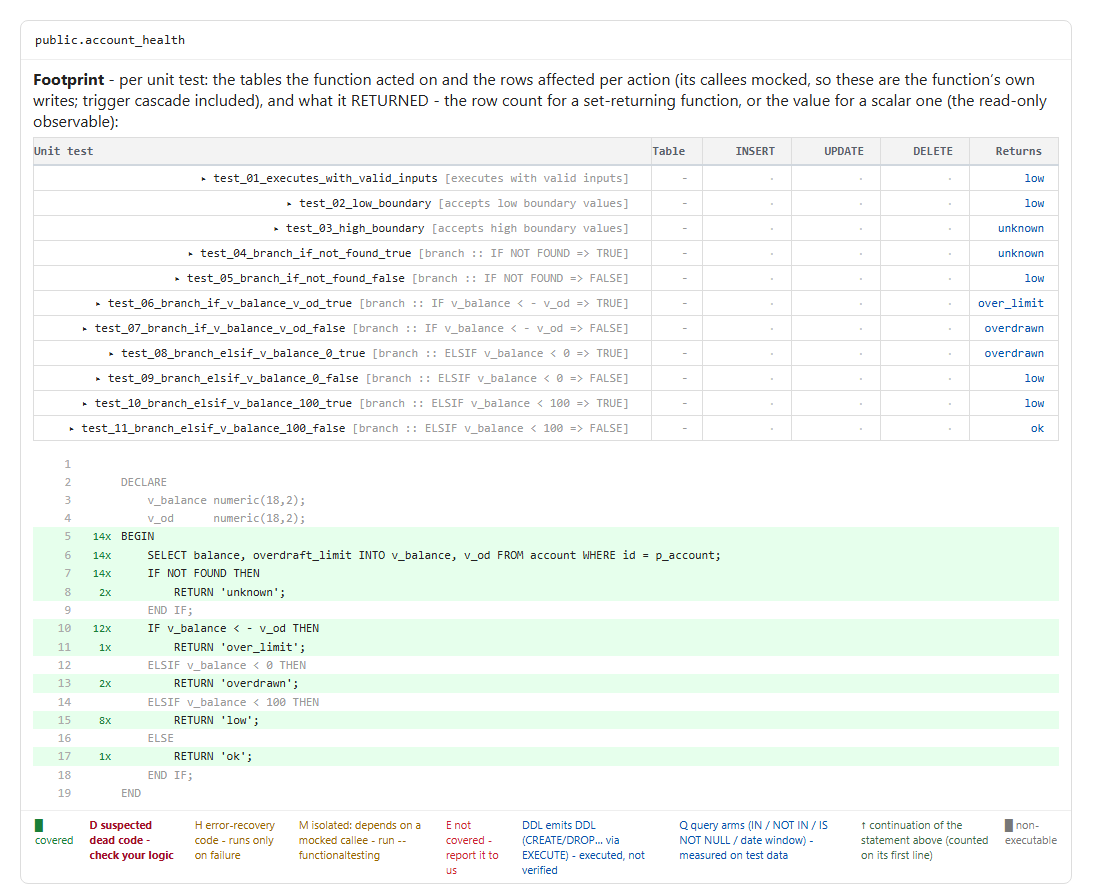Expand test_09_branch_elsif_v_balance_0_false row

point(98,379)
